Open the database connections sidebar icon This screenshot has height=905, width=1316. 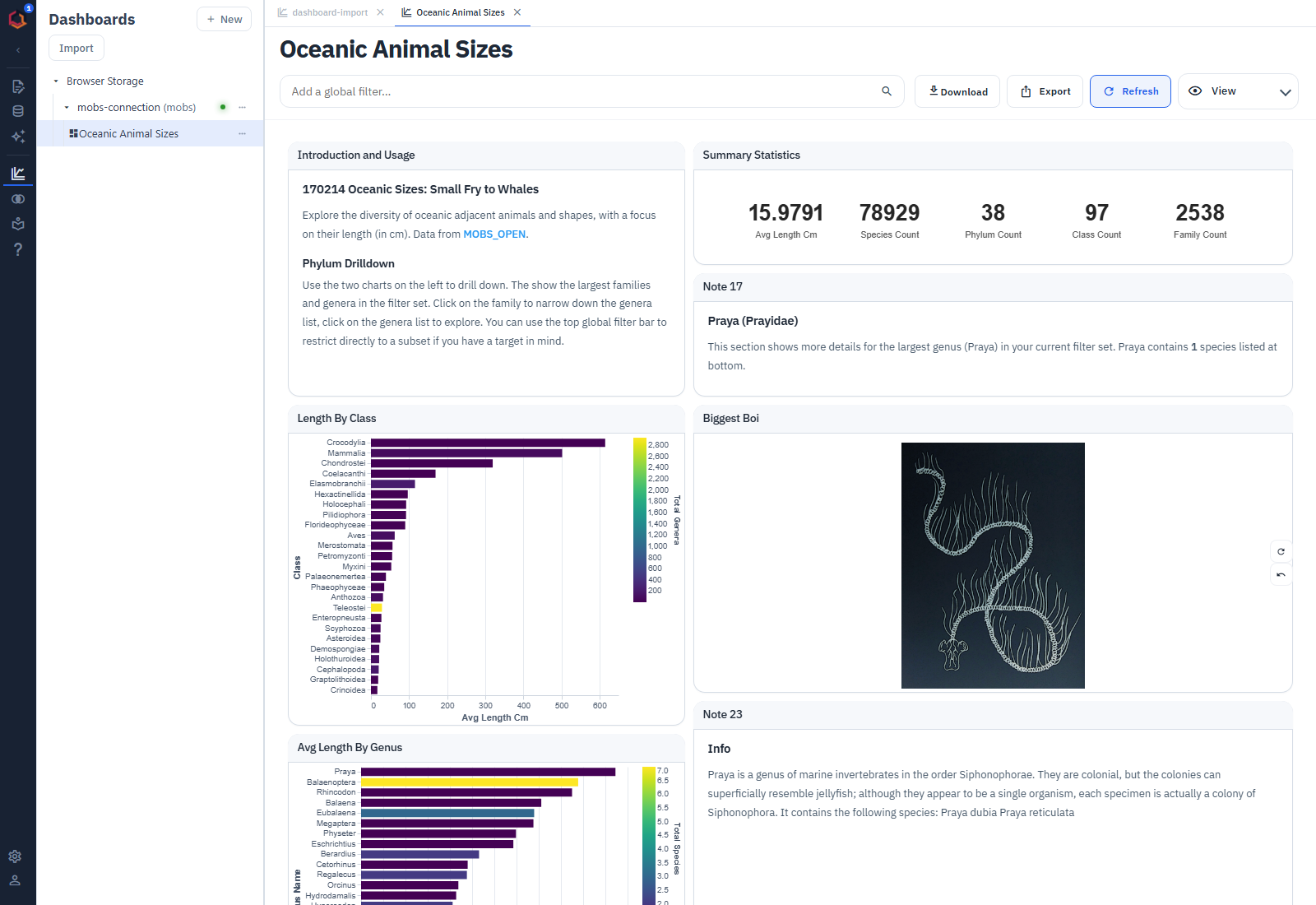click(18, 111)
